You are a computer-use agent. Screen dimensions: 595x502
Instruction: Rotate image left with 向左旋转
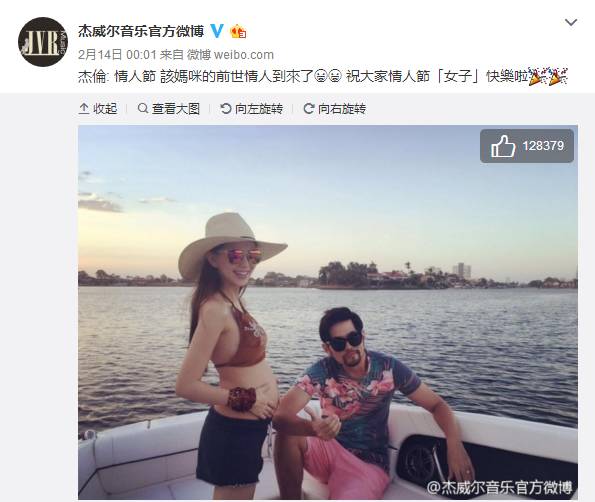click(x=252, y=109)
